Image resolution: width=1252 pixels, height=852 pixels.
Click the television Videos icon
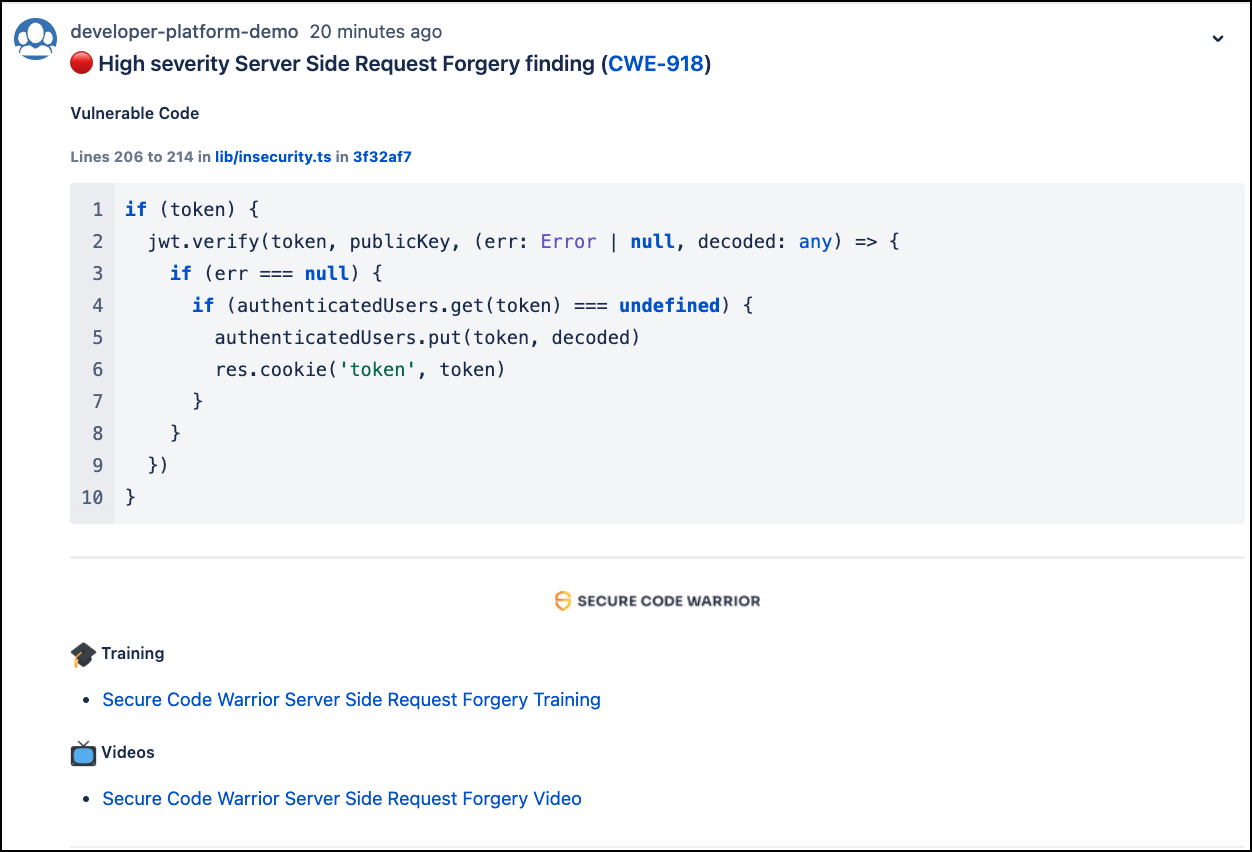point(83,753)
